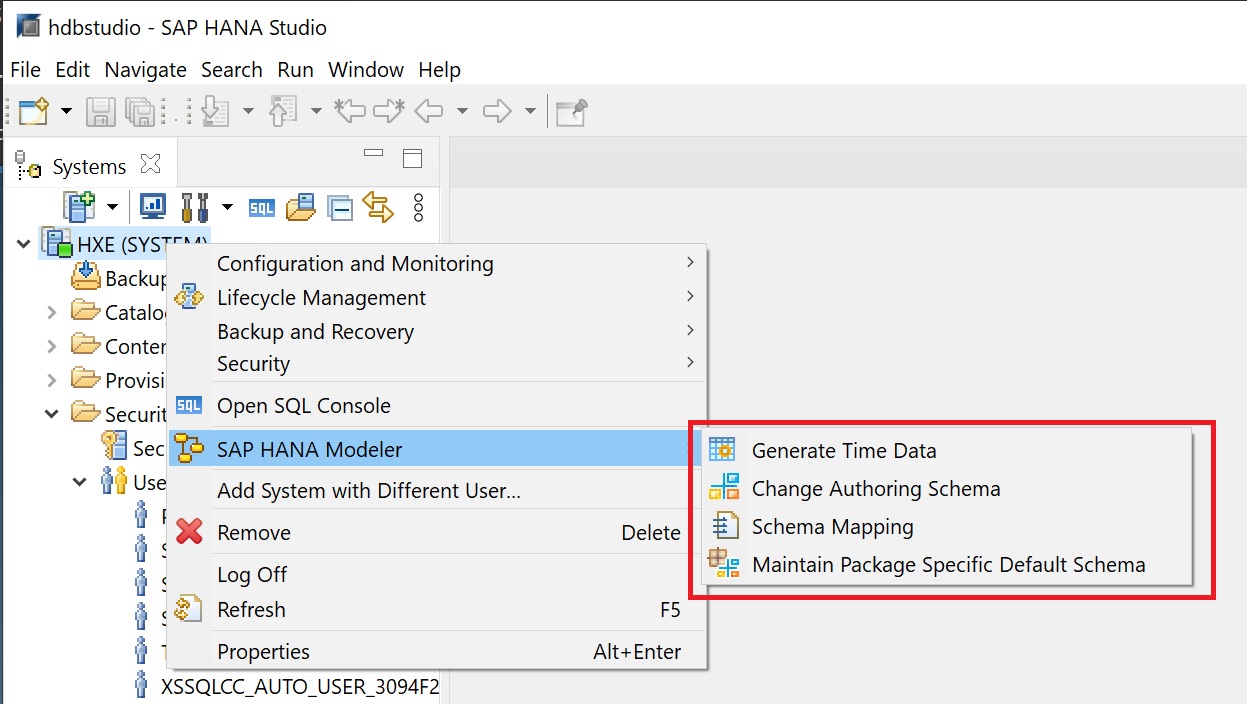This screenshot has width=1249, height=704.
Task: Close the Systems view tab
Action: [x=151, y=163]
